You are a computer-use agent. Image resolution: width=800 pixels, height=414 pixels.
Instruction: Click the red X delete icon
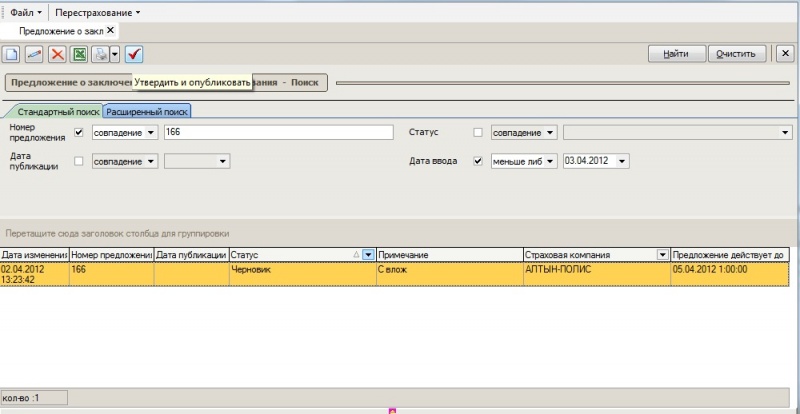coord(57,54)
